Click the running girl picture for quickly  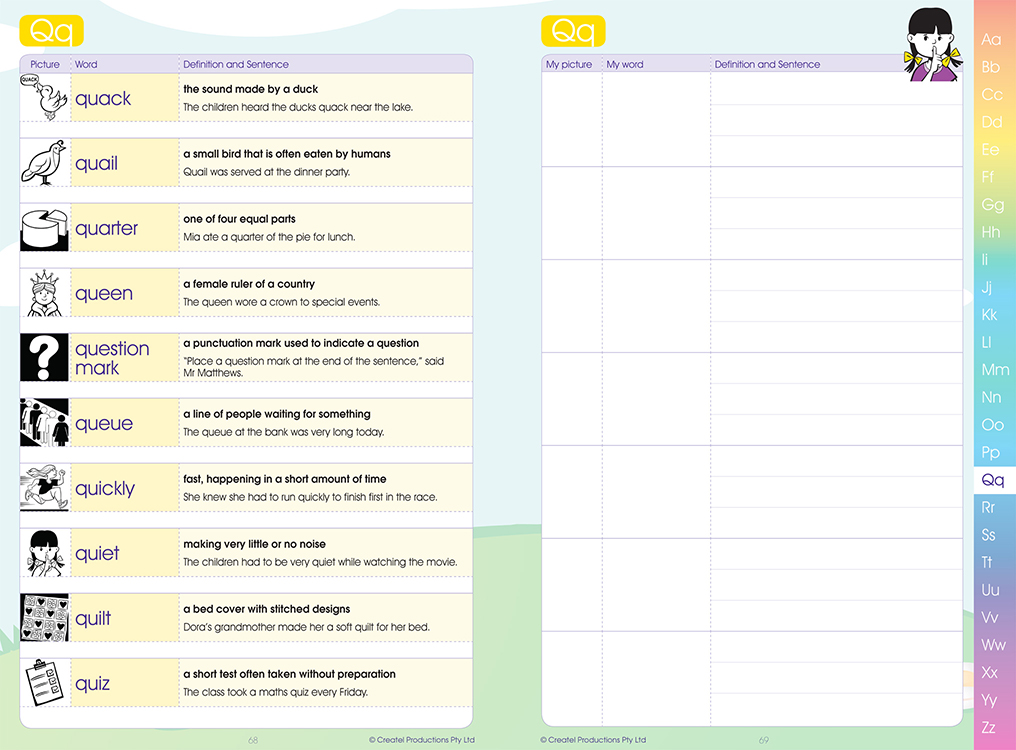coord(44,488)
